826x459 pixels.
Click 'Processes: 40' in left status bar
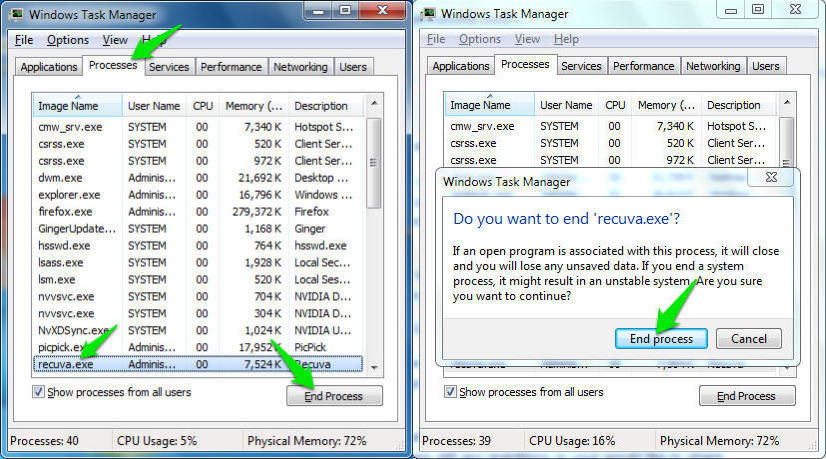pos(44,441)
